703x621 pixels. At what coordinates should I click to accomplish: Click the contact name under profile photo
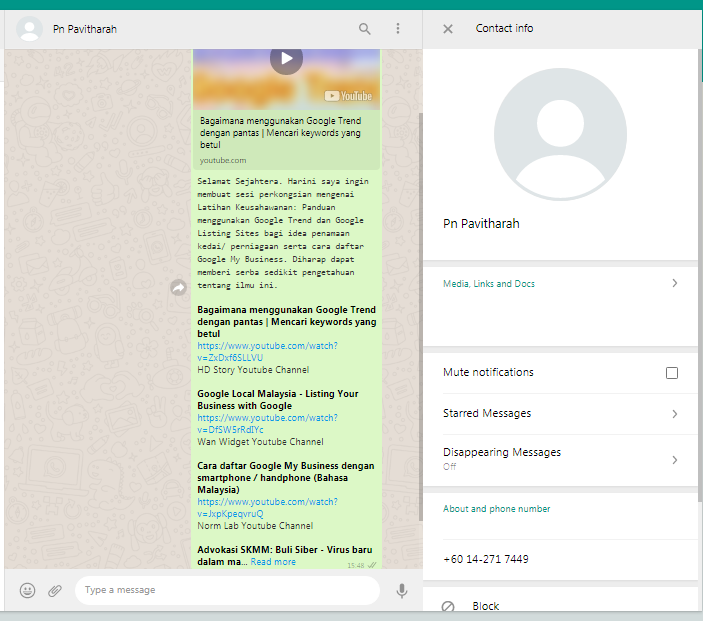(x=481, y=223)
